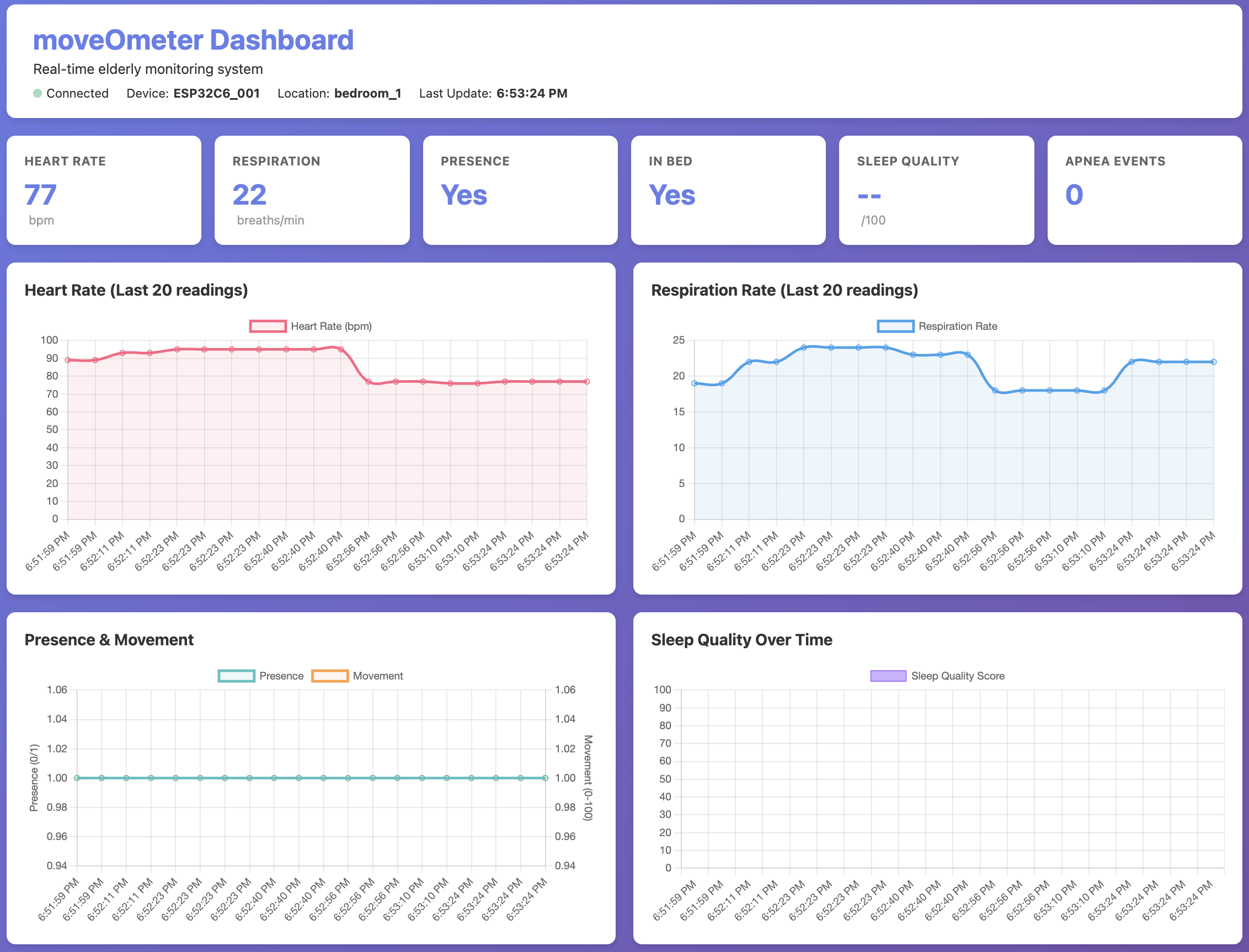The height and width of the screenshot is (952, 1249).
Task: Click the device name ESP32C6_001
Action: pos(216,94)
